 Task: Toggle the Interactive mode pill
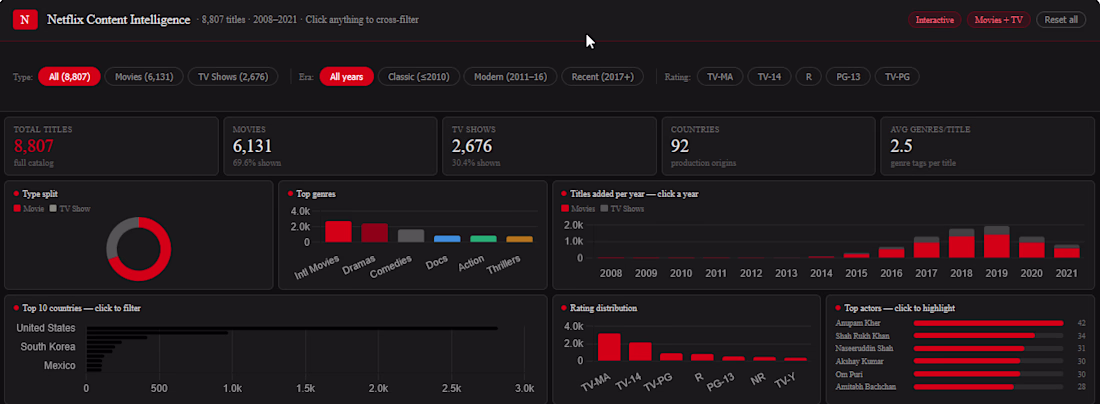click(934, 20)
